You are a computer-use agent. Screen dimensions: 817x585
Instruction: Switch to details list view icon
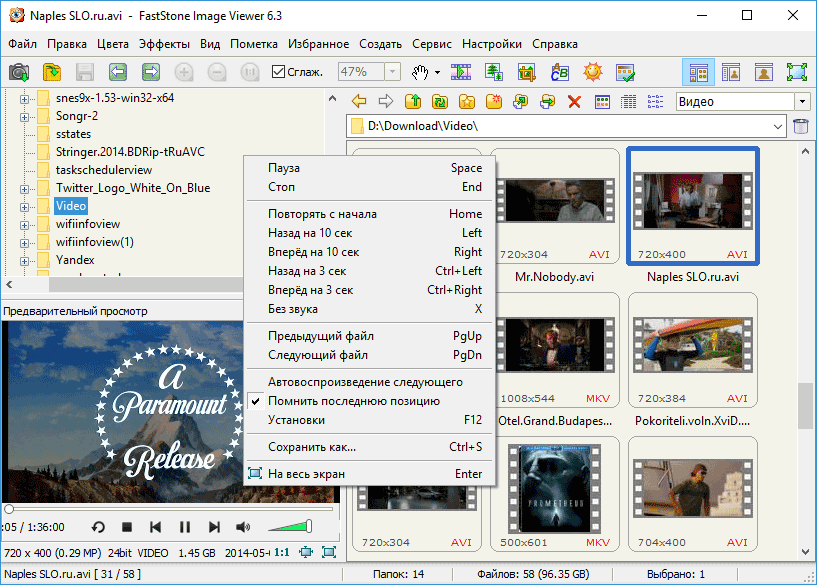point(628,101)
